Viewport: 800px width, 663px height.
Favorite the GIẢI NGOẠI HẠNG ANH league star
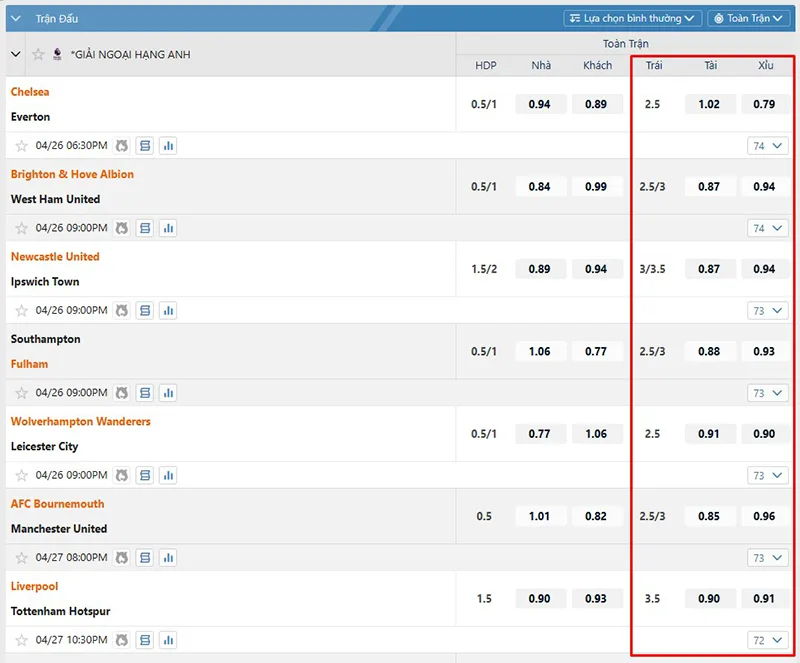[38, 54]
